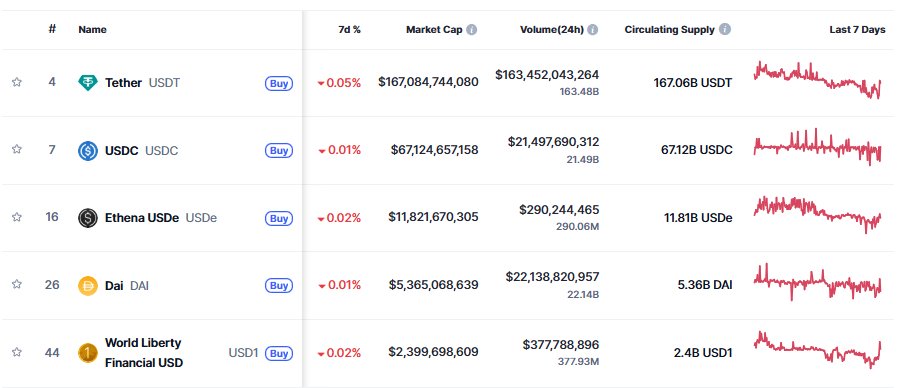Open the World Liberty Financial USD name link
This screenshot has height=388, width=914.
point(143,352)
